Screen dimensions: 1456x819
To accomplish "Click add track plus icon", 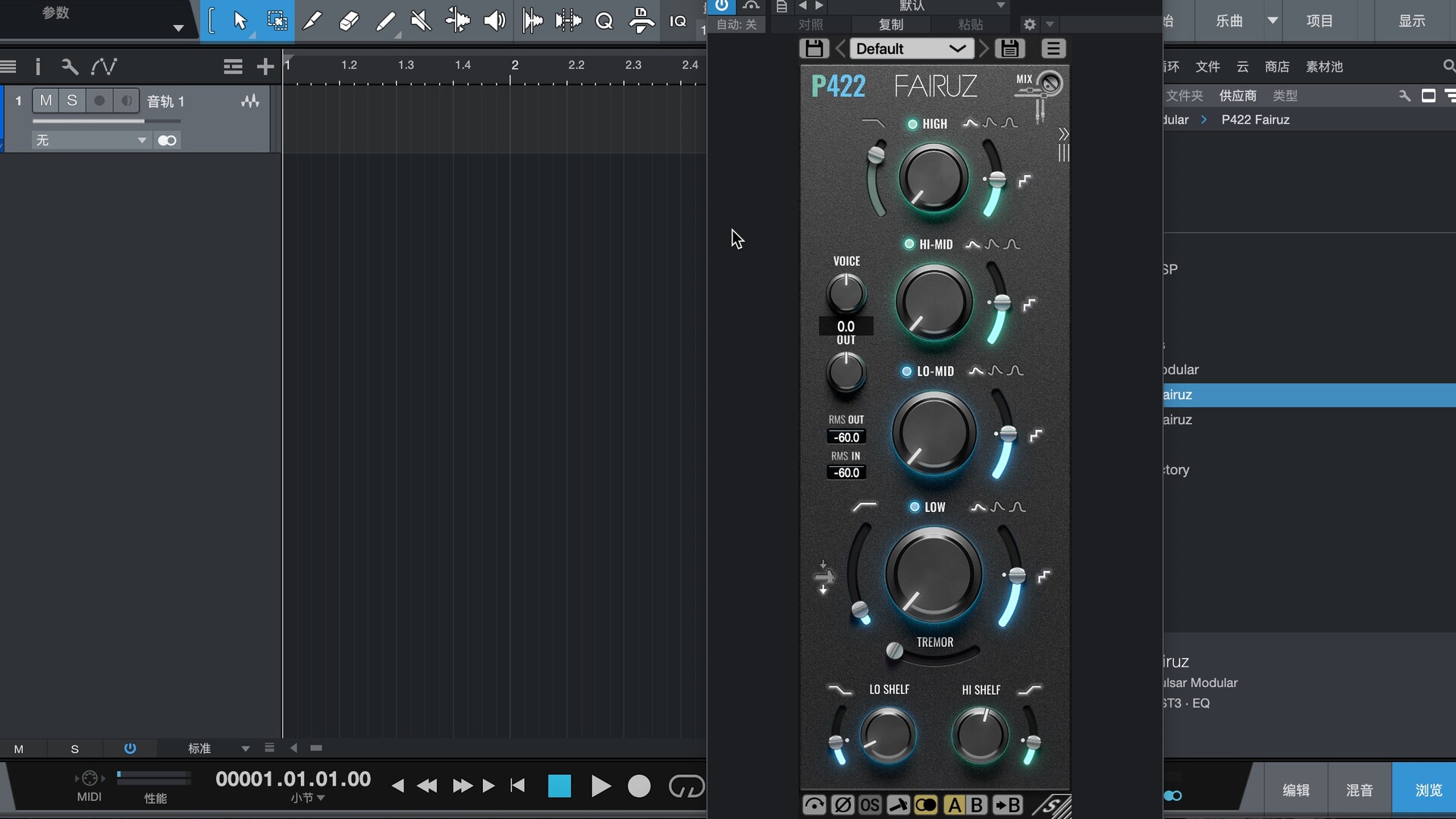I will point(265,67).
